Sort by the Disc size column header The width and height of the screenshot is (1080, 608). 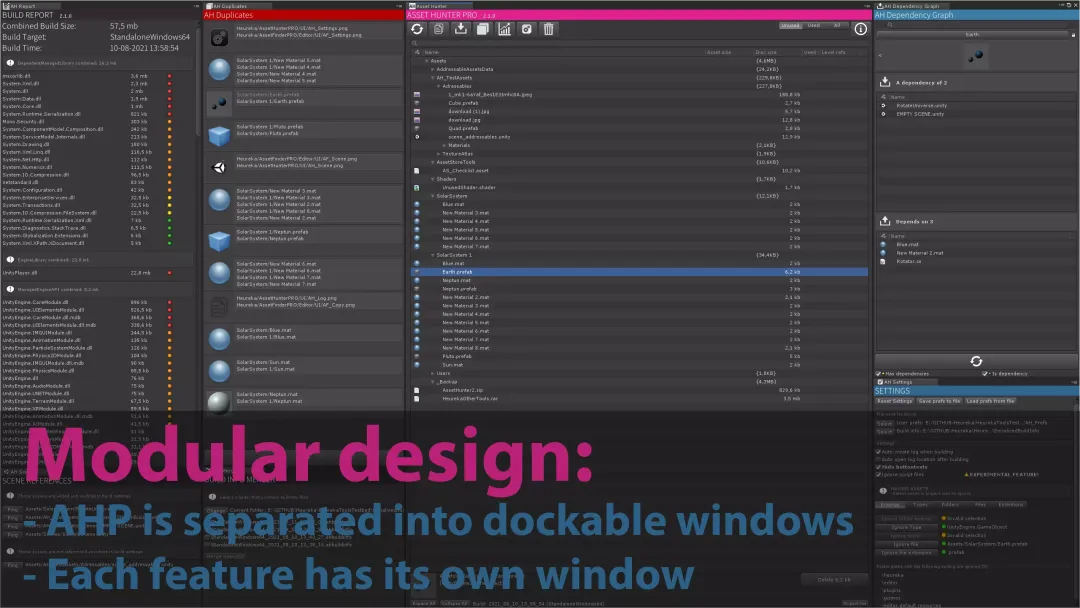766,52
